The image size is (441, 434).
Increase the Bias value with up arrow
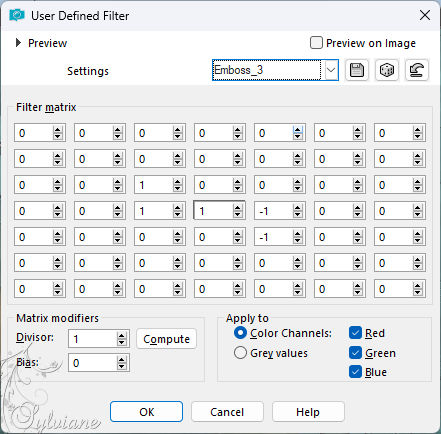click(122, 359)
